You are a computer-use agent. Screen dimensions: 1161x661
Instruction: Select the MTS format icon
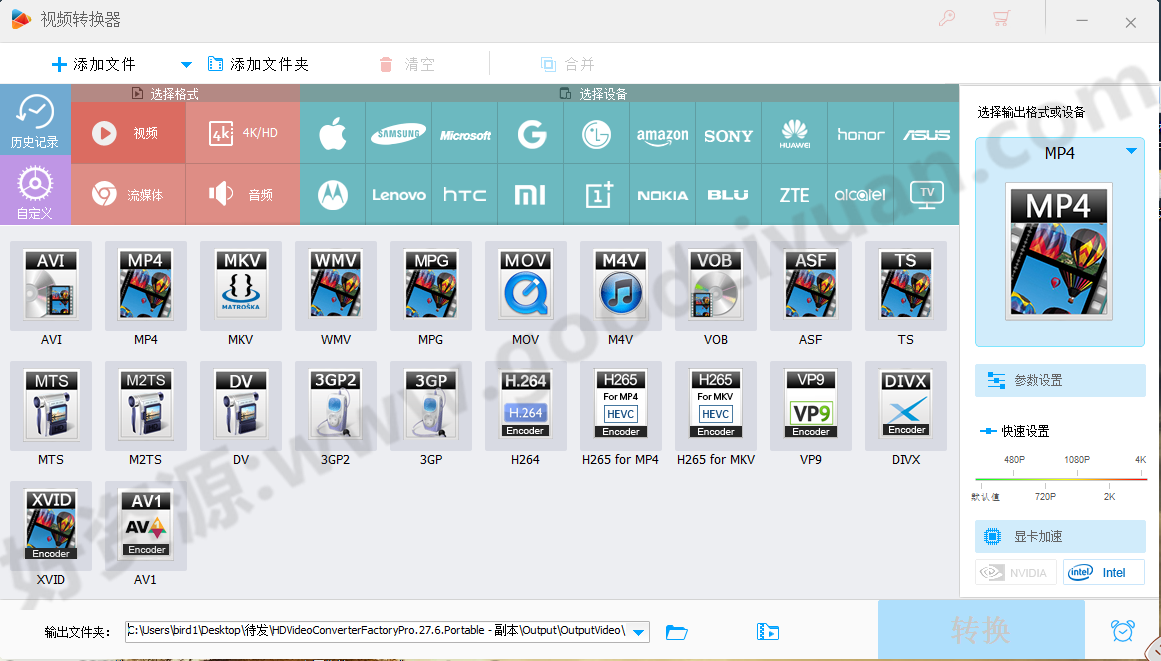coord(51,405)
